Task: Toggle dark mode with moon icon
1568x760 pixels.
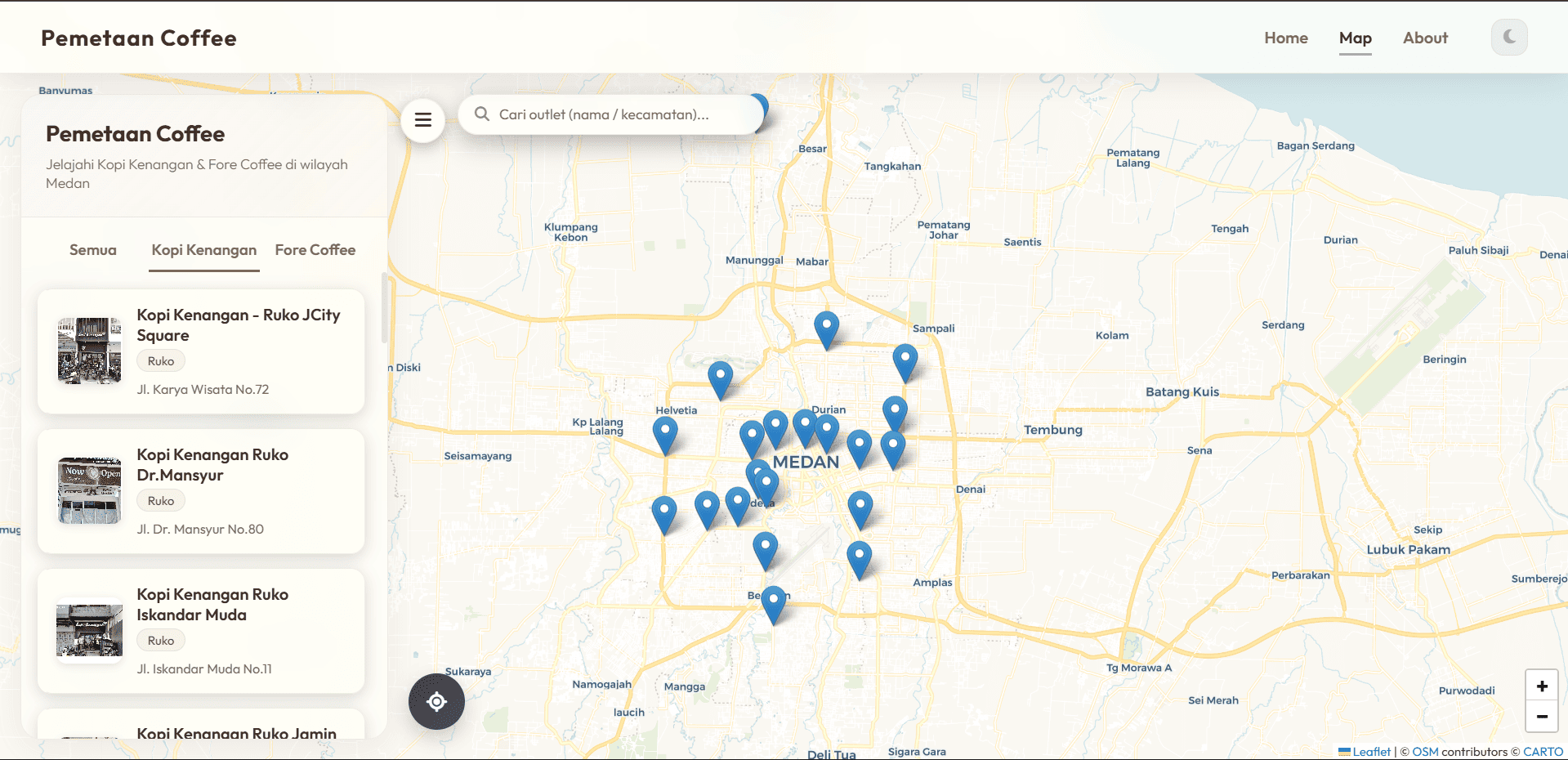Action: pyautogui.click(x=1509, y=38)
